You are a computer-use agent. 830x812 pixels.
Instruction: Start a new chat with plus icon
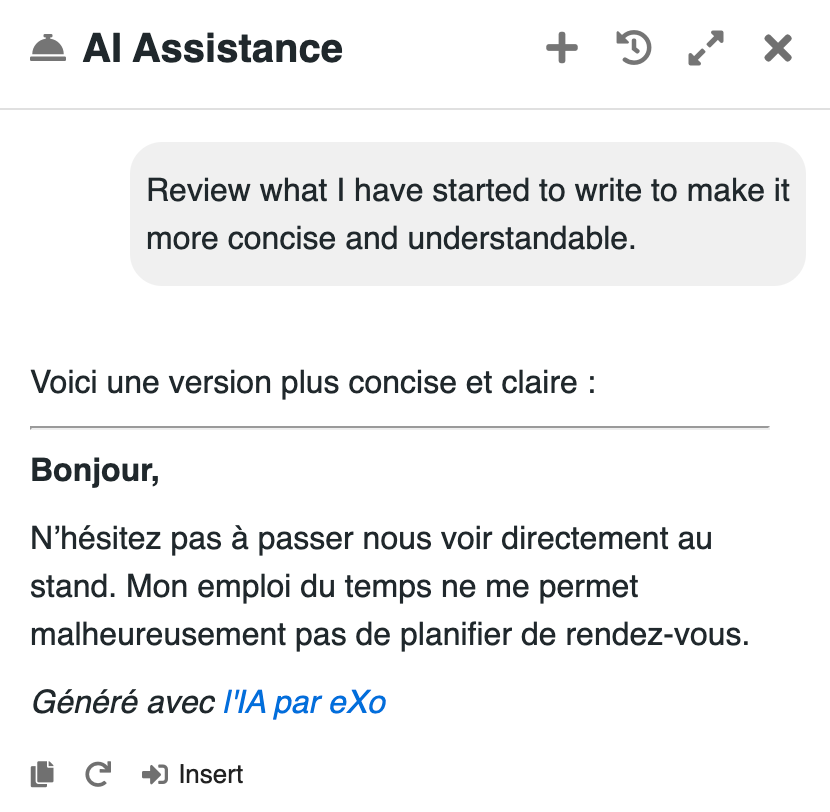[562, 48]
